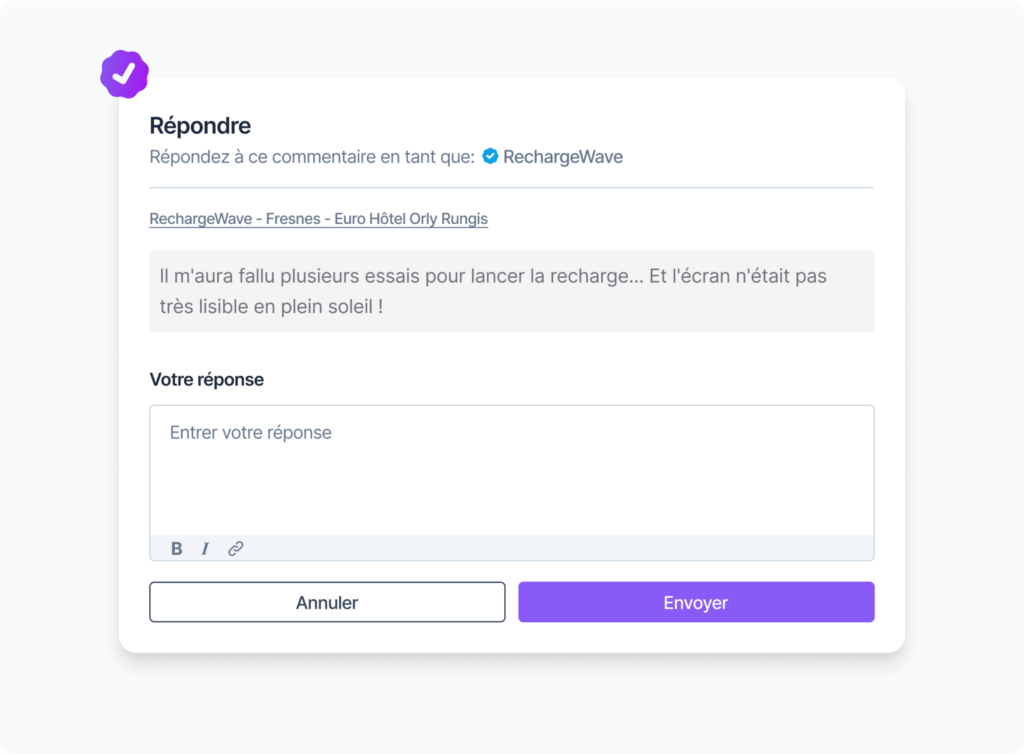This screenshot has height=754, width=1024.
Task: Click the Répondre dialog heading
Action: pyautogui.click(x=200, y=125)
